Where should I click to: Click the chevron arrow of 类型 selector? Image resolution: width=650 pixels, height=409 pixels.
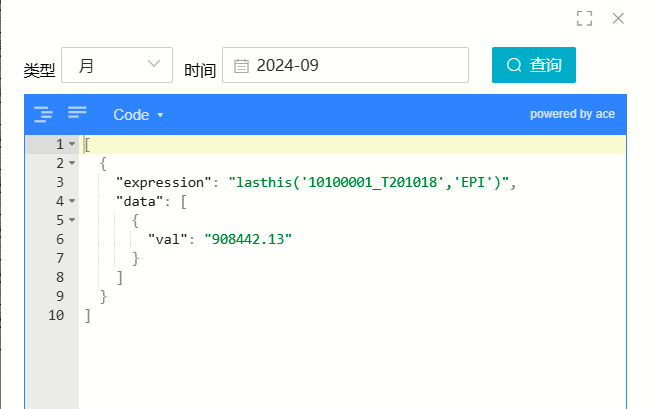[x=154, y=64]
